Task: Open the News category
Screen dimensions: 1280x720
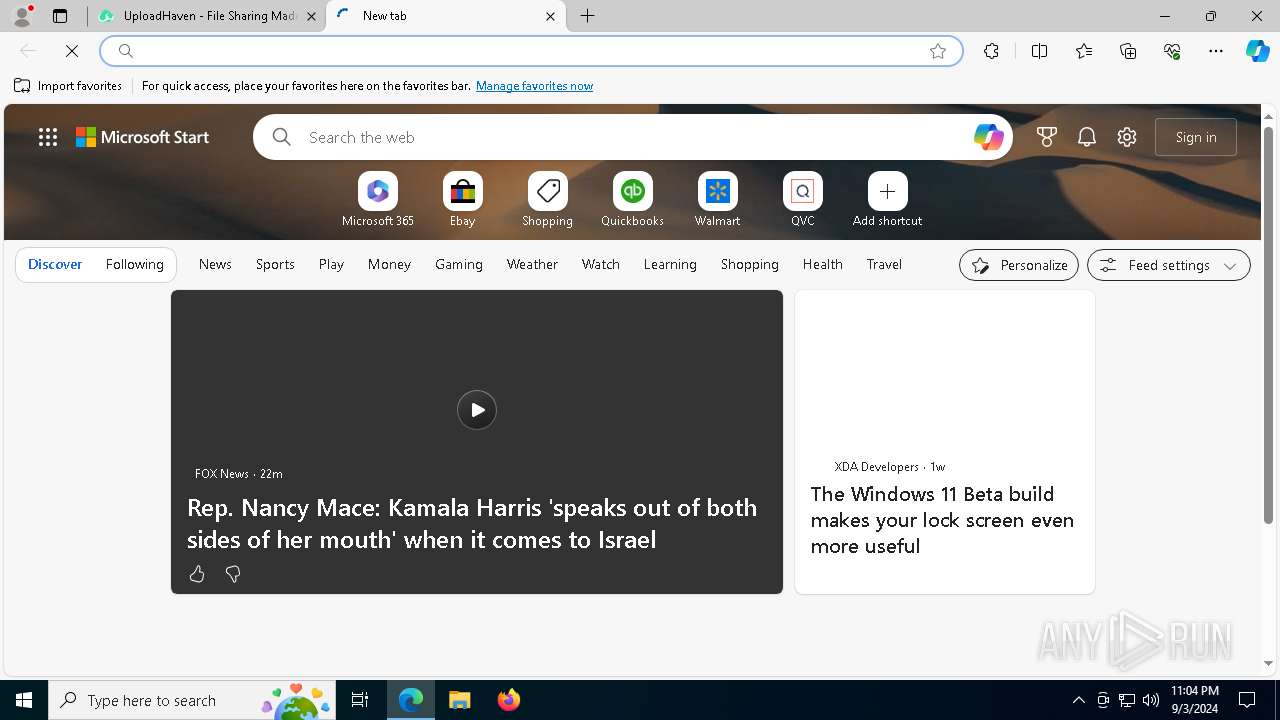Action: [x=215, y=264]
